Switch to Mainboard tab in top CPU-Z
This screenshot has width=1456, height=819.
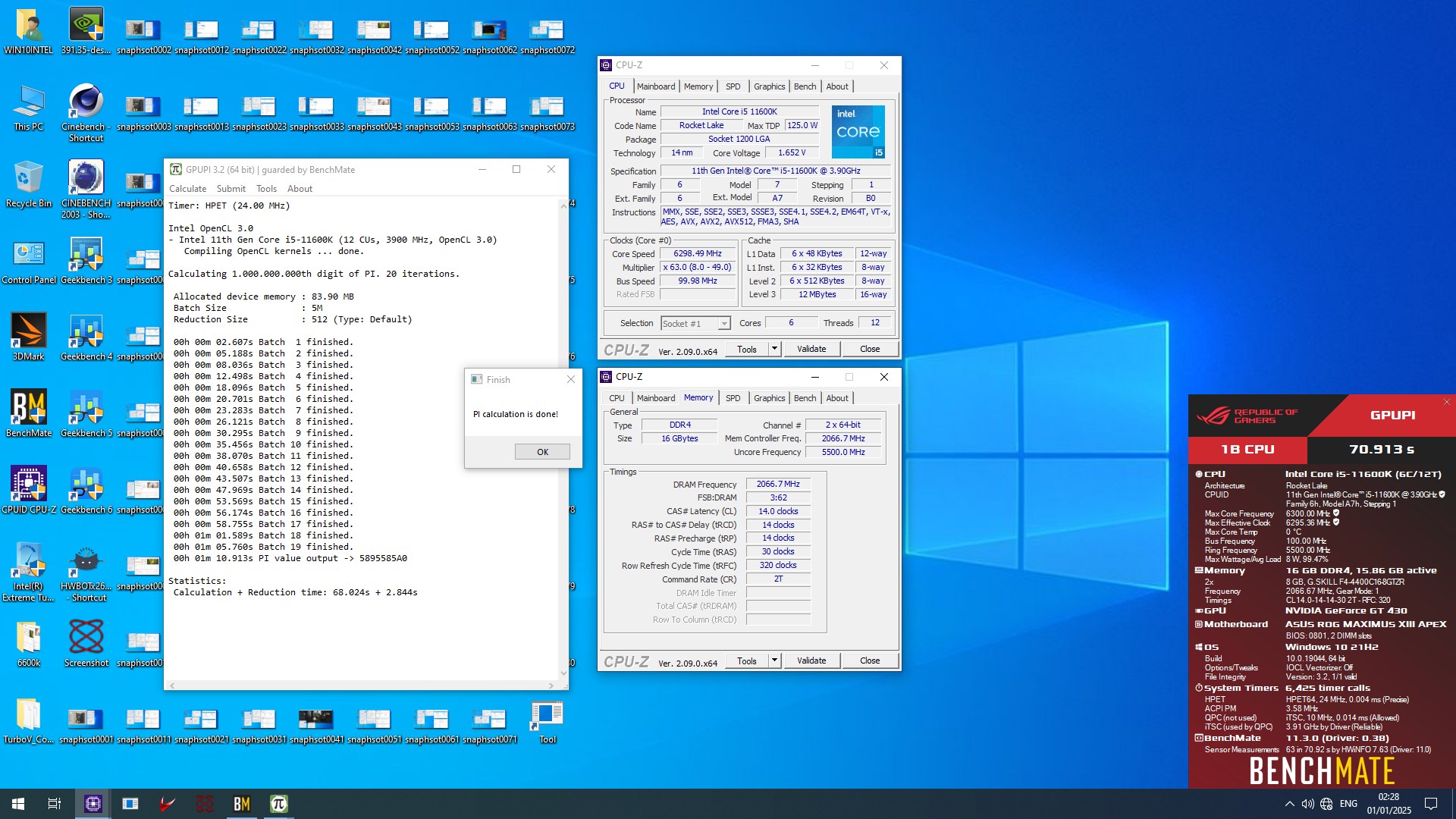coord(656,86)
